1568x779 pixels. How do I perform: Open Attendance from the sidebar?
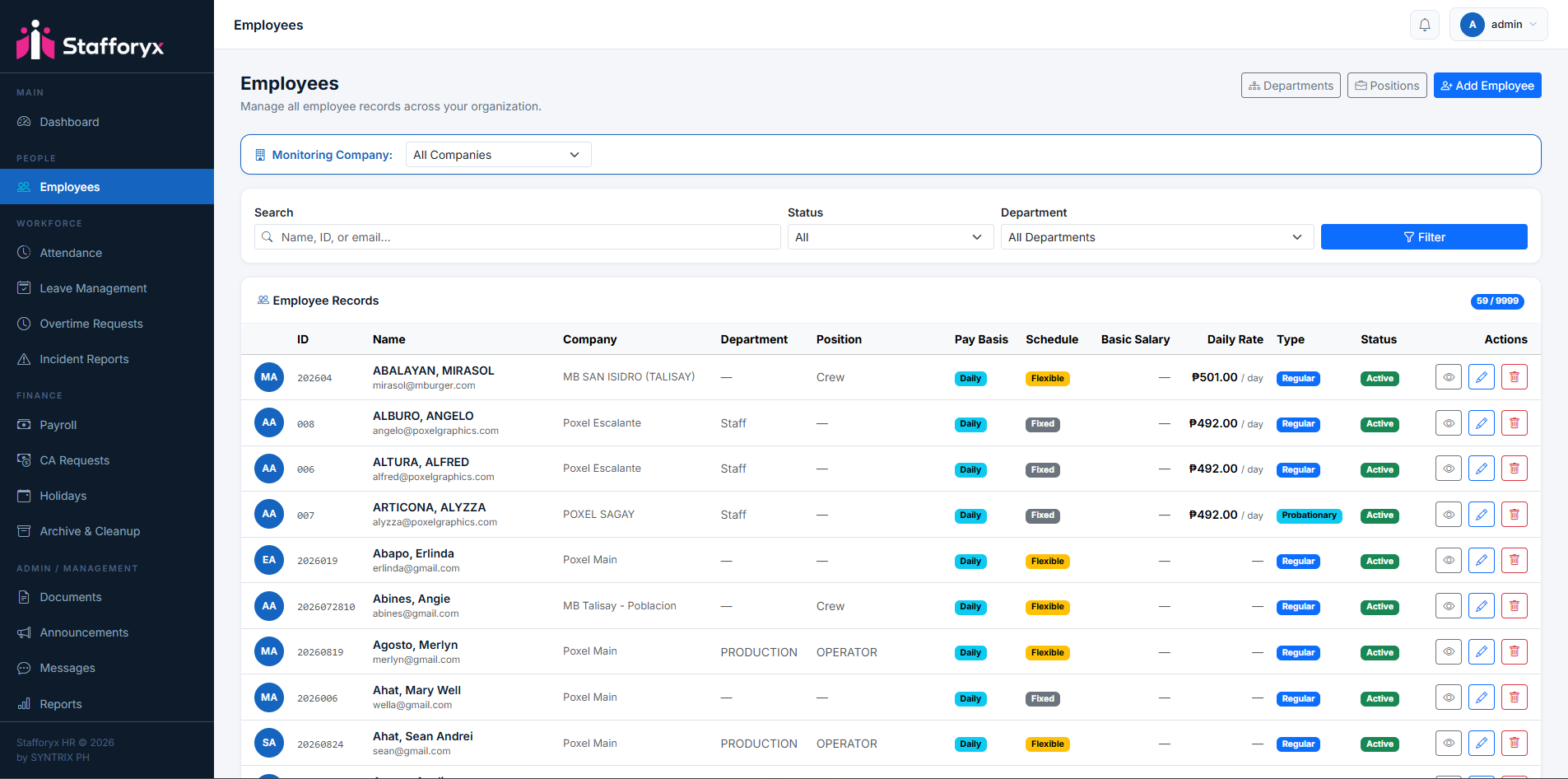click(107, 253)
